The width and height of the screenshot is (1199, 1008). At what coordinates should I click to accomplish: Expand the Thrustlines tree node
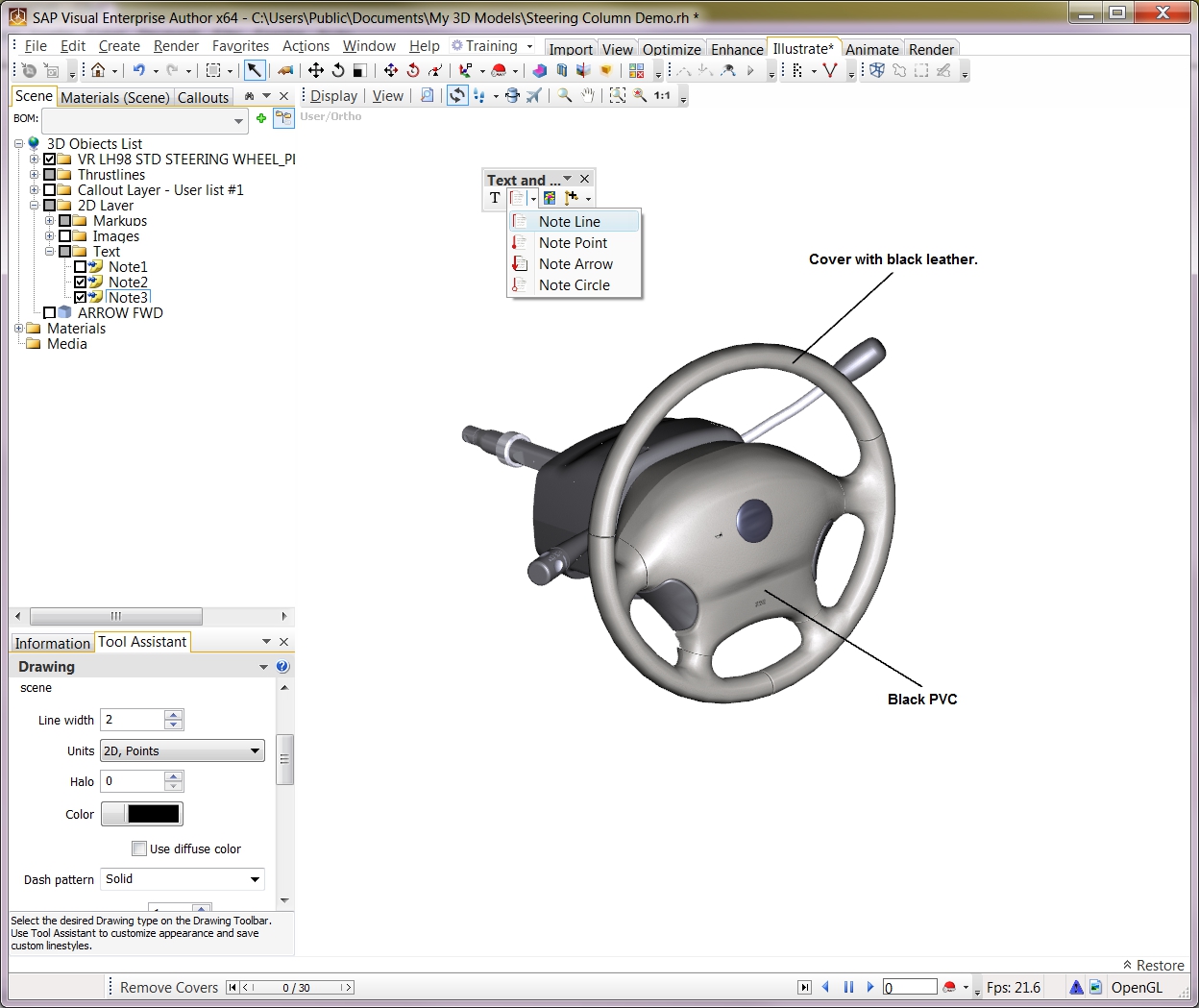coord(34,175)
